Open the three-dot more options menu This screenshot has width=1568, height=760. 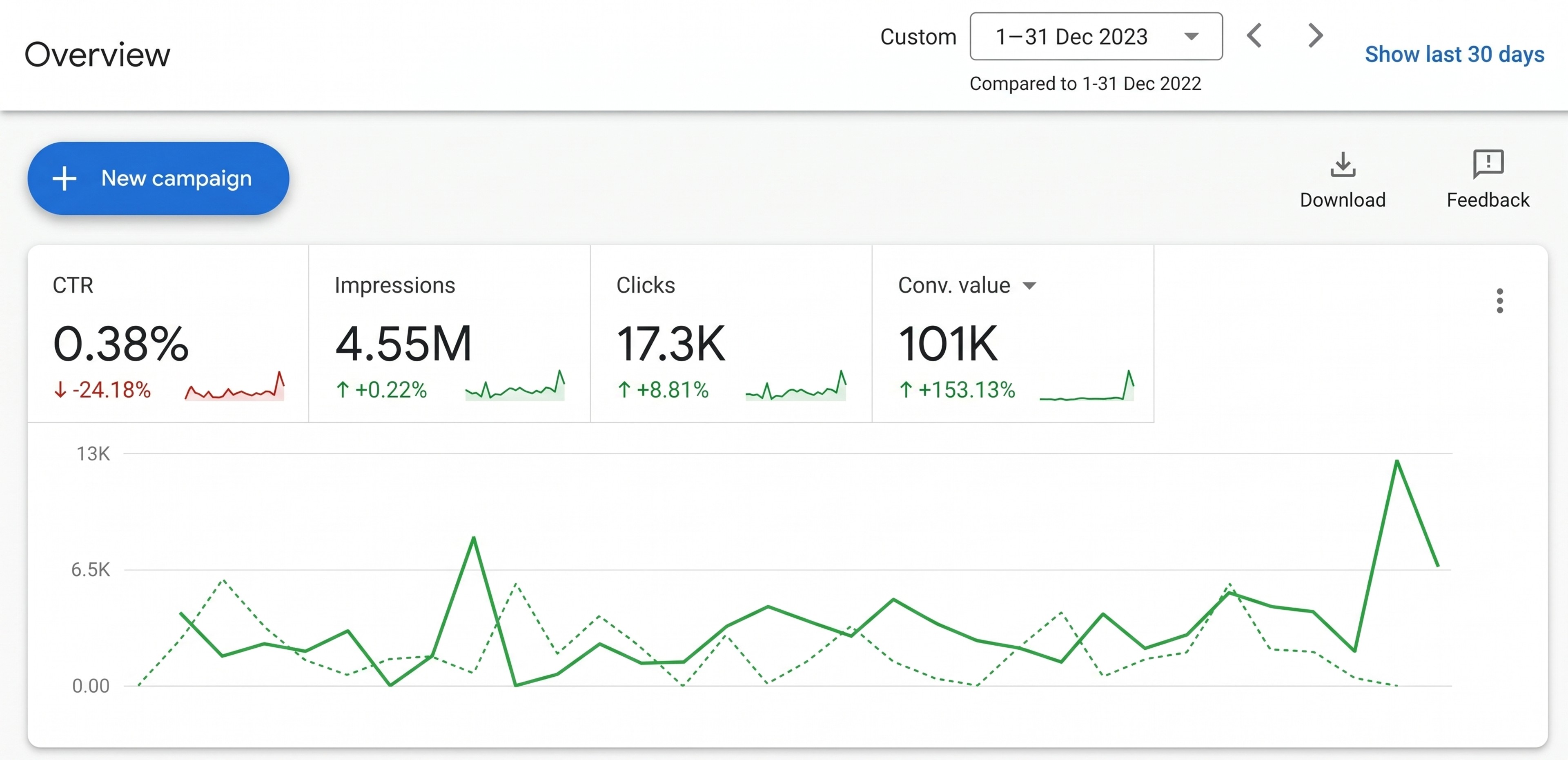[1500, 300]
